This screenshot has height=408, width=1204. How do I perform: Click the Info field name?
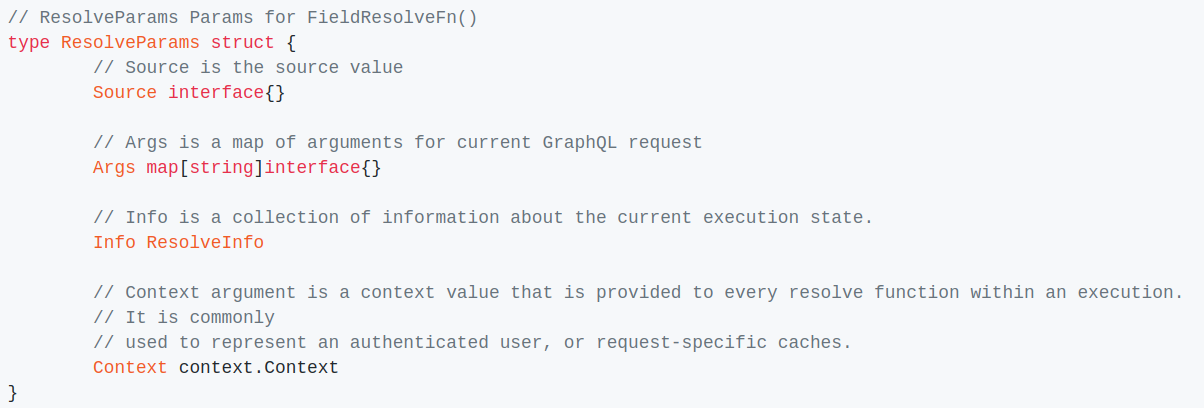click(114, 242)
